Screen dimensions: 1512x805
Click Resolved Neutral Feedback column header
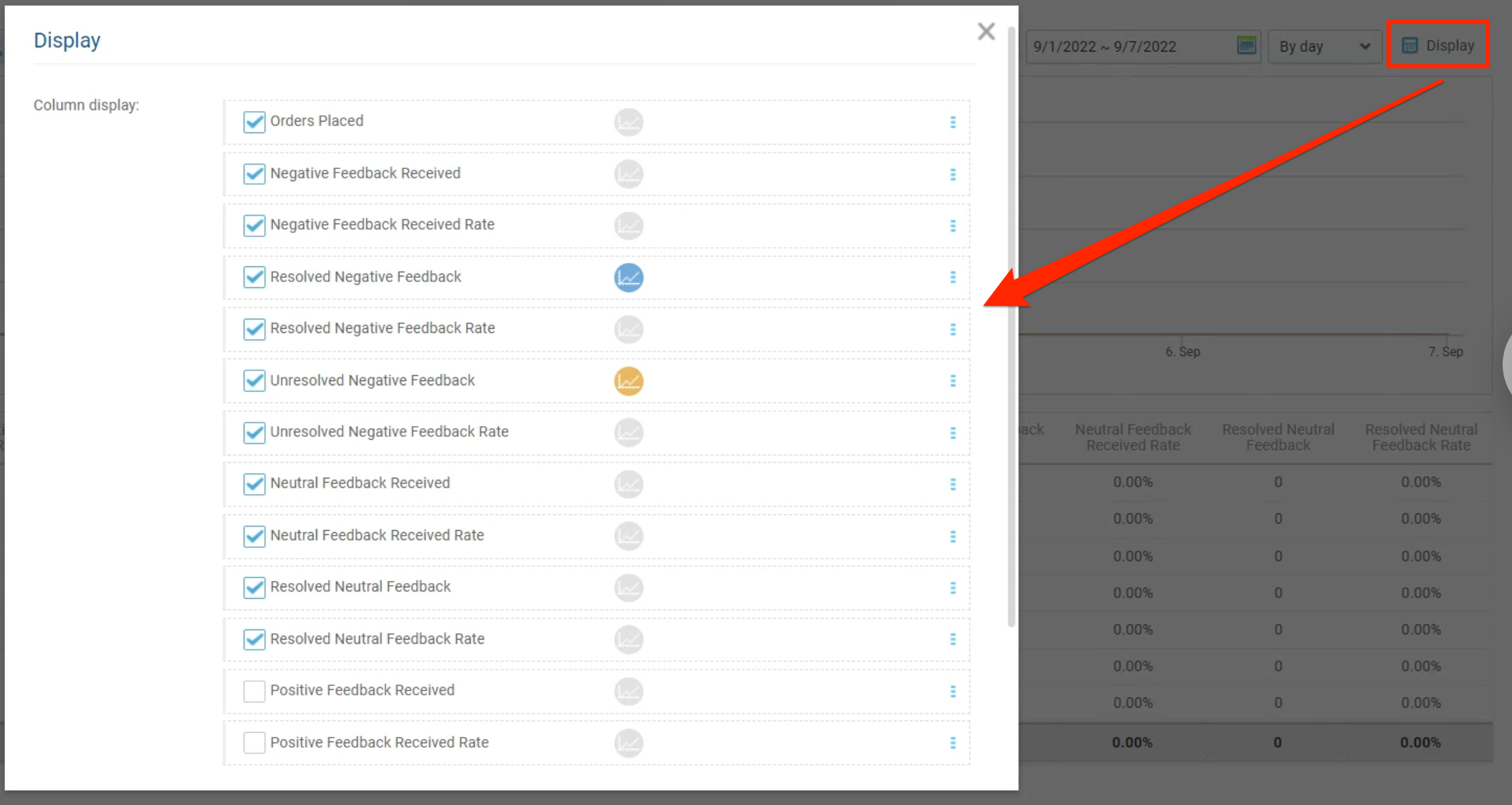pos(1278,437)
